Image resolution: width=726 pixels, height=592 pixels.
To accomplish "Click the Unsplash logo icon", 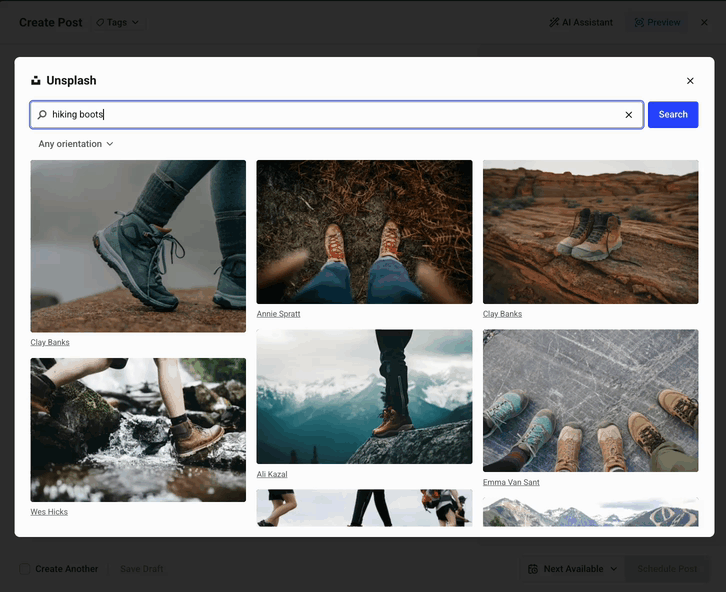I will pyautogui.click(x=36, y=81).
